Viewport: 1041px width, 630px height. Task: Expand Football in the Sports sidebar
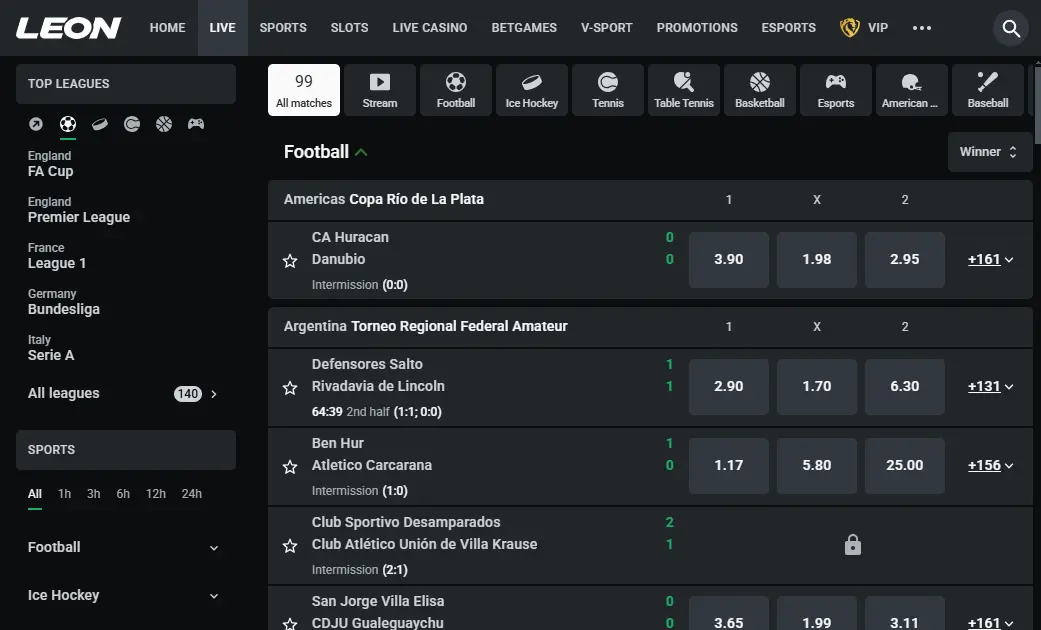[x=123, y=548]
